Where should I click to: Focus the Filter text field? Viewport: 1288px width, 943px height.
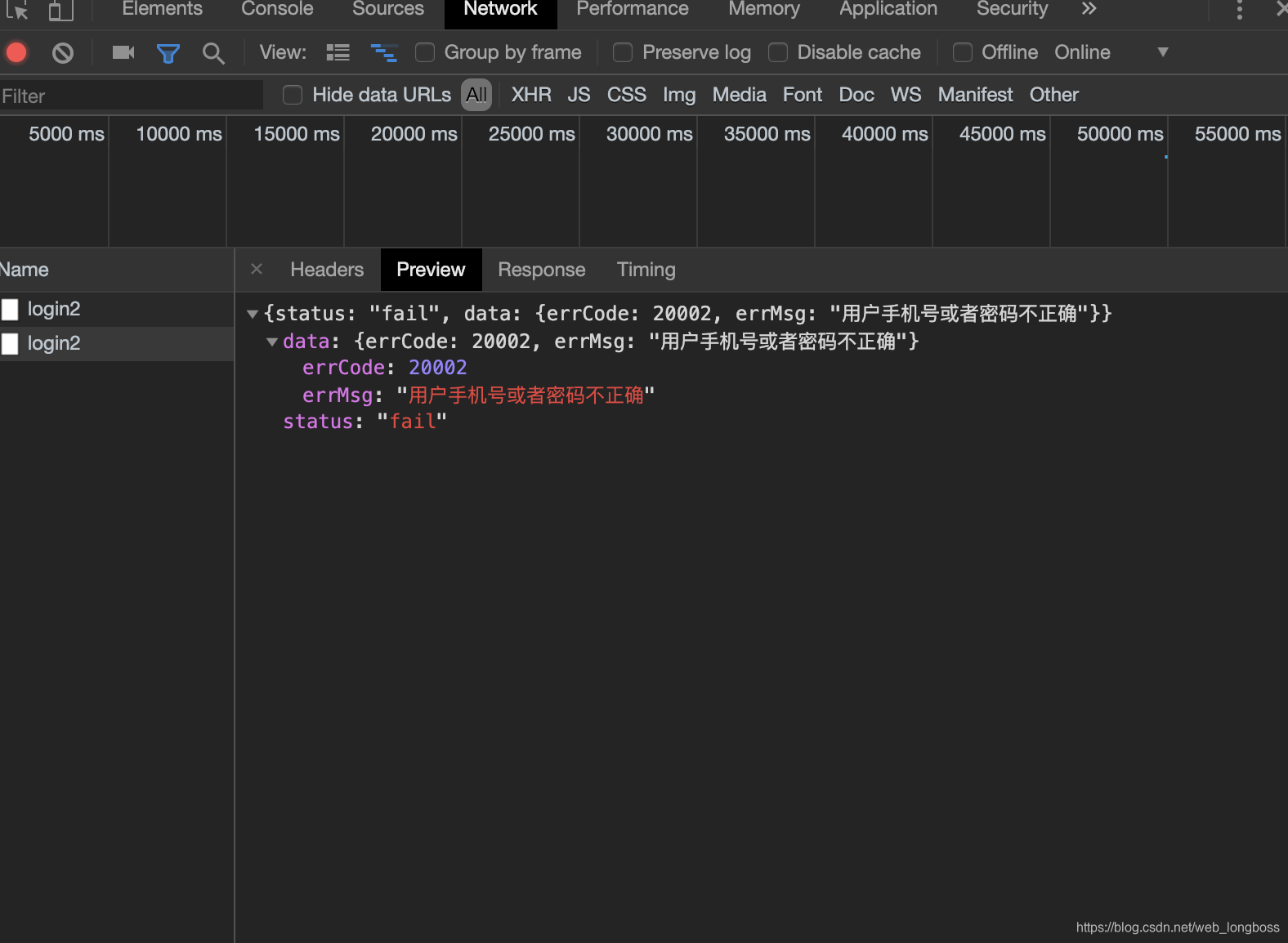[132, 96]
